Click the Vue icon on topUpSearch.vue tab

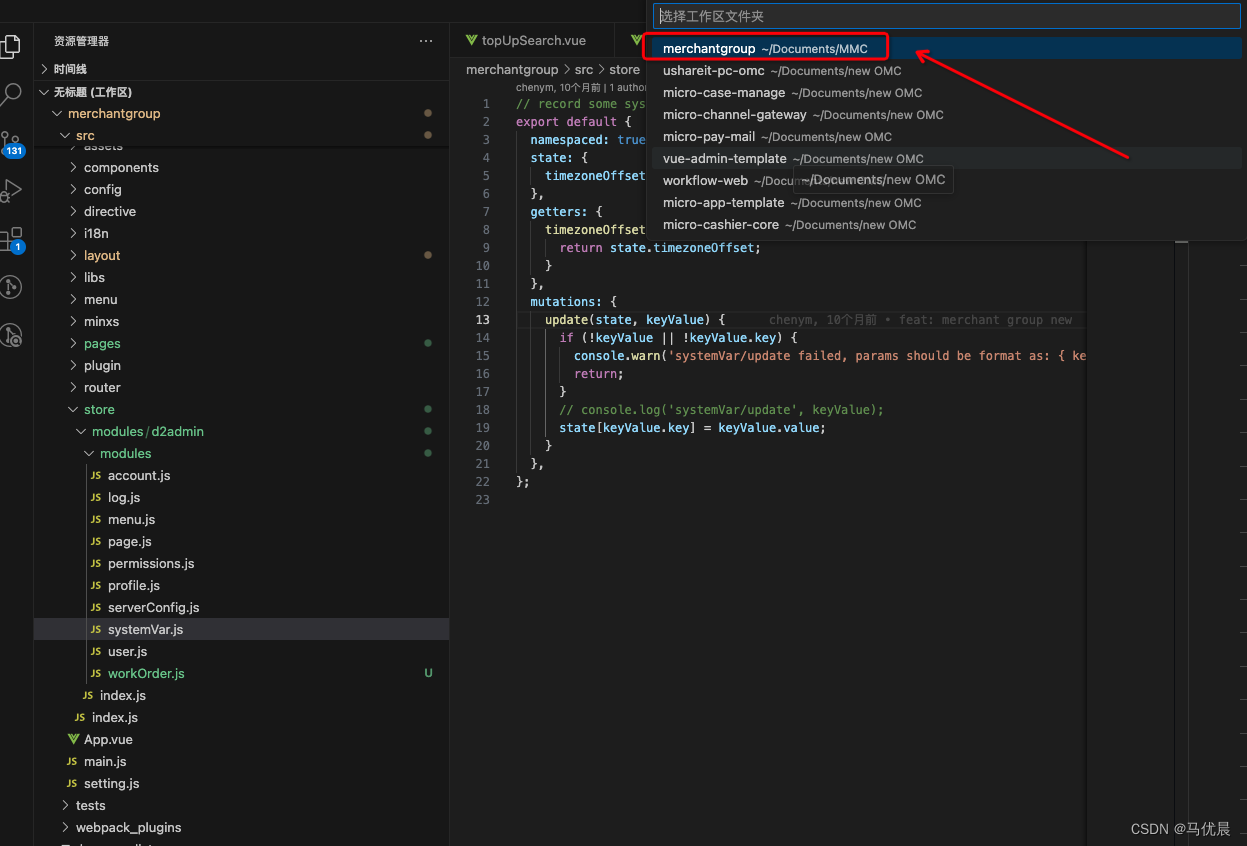pos(471,40)
